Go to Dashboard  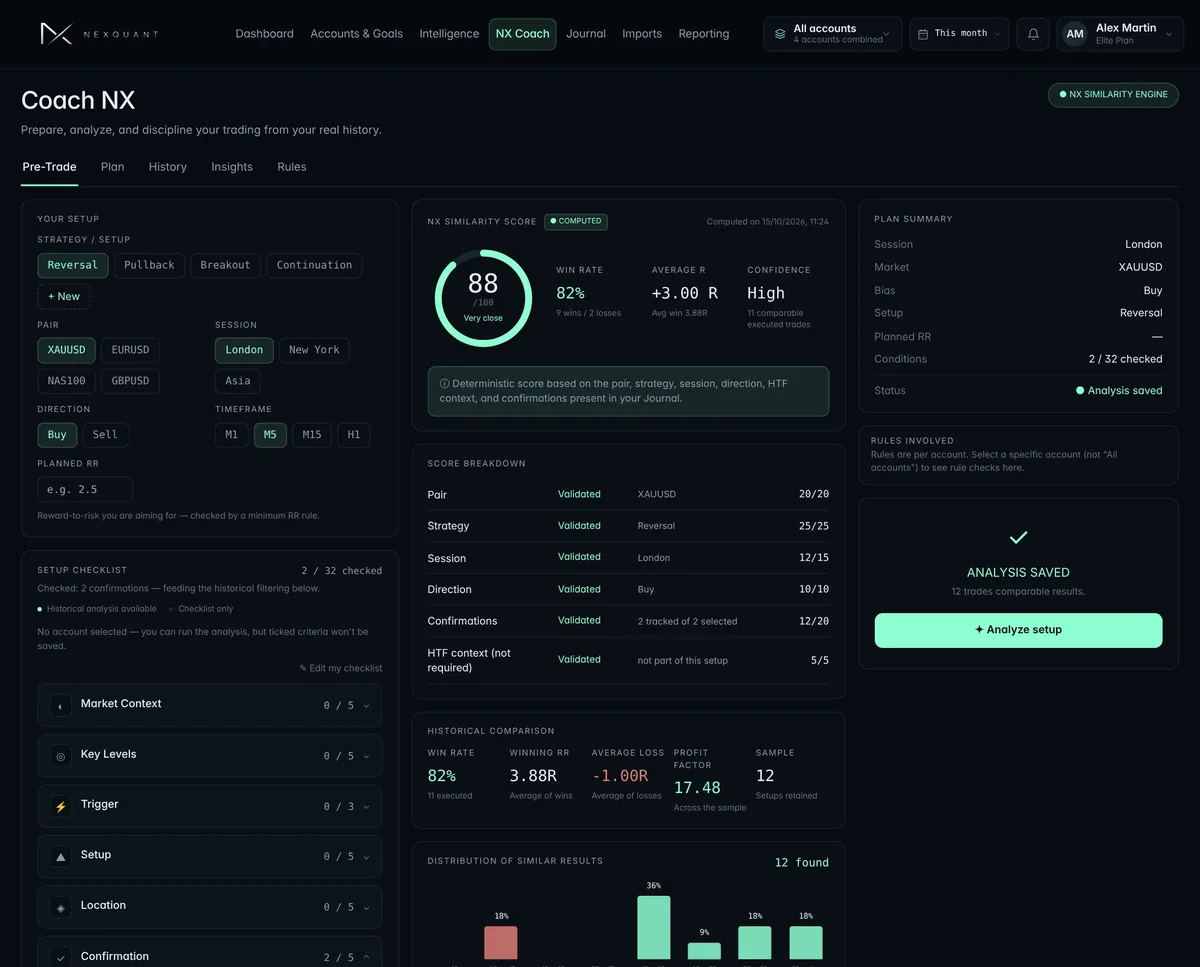265,34
